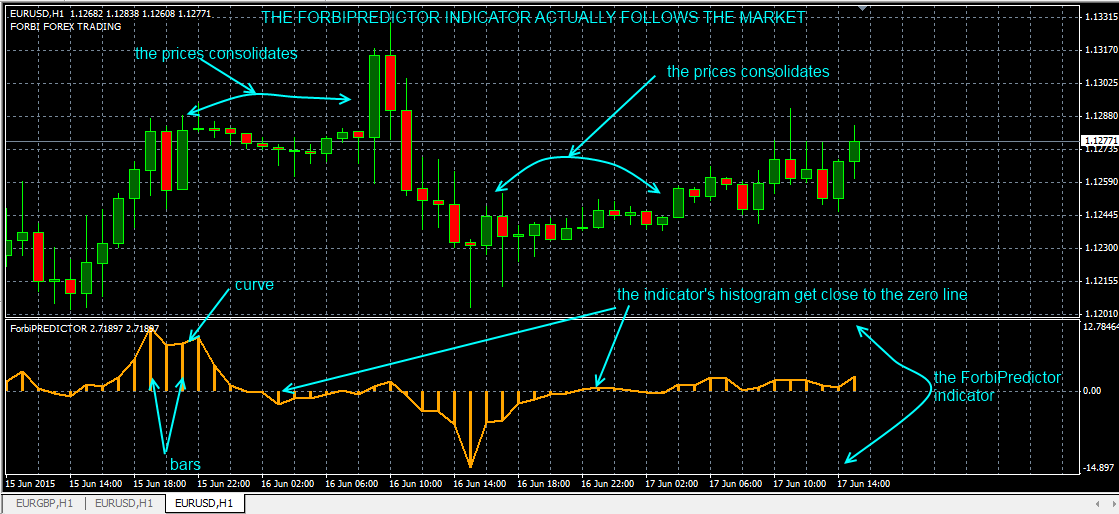
Task: Click the chart title about FORBIPREDICTOR INDICATOR
Action: (533, 18)
